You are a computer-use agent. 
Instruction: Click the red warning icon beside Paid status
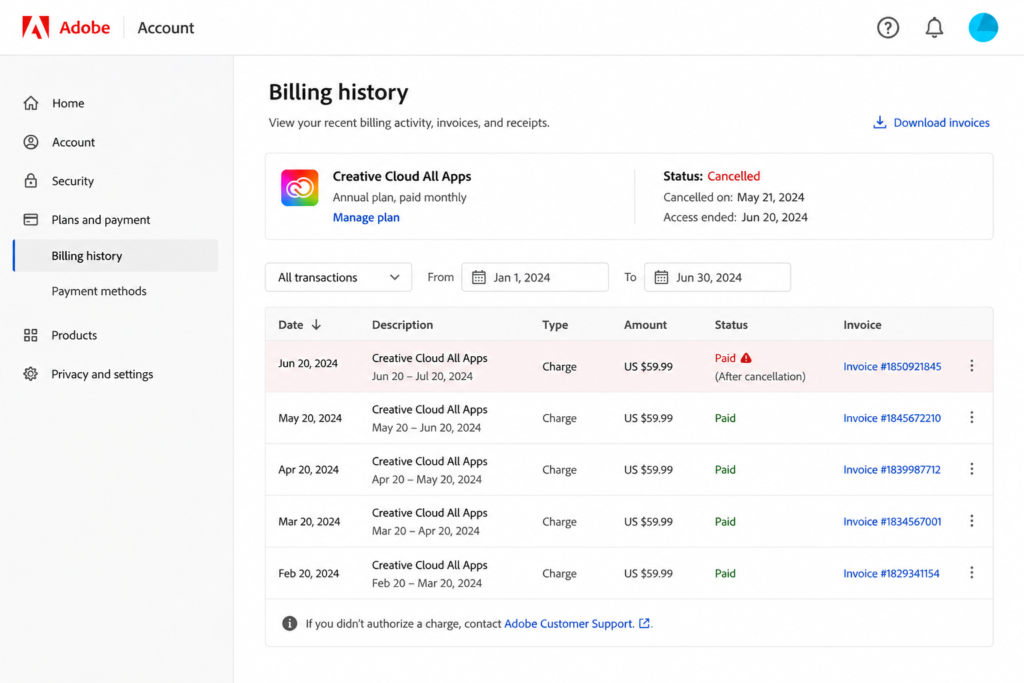pyautogui.click(x=746, y=358)
